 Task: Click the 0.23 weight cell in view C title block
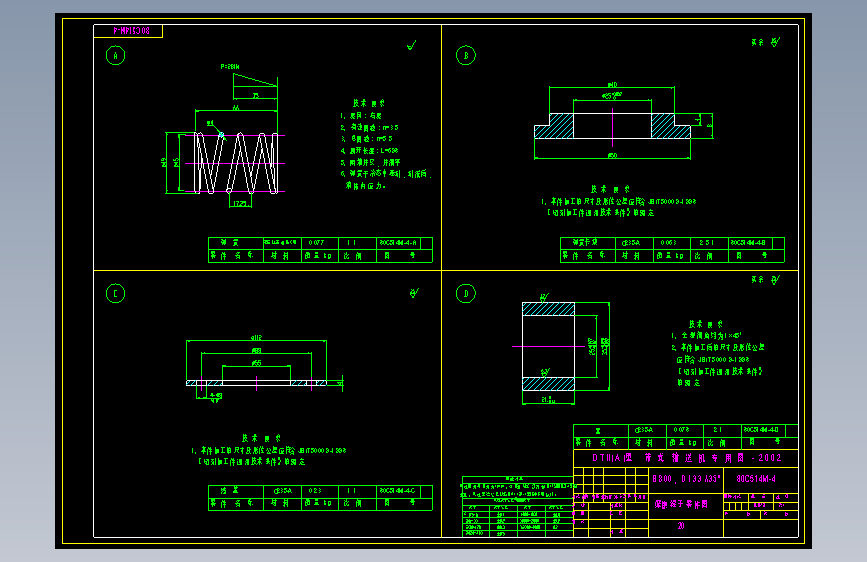click(x=315, y=491)
